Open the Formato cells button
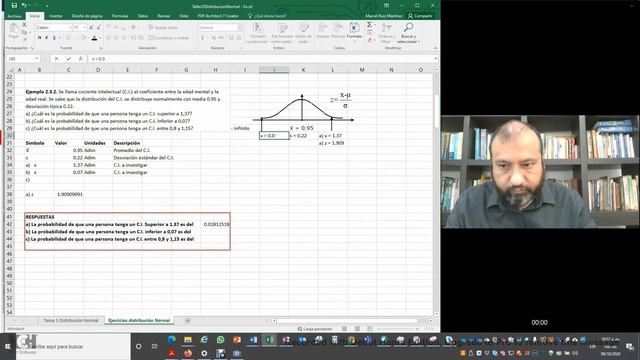 [354, 31]
